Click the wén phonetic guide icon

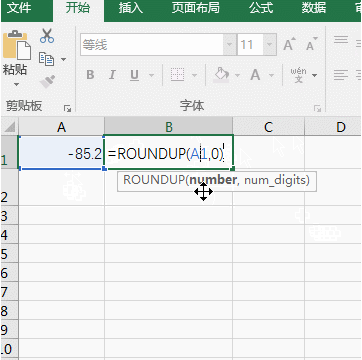click(x=298, y=75)
